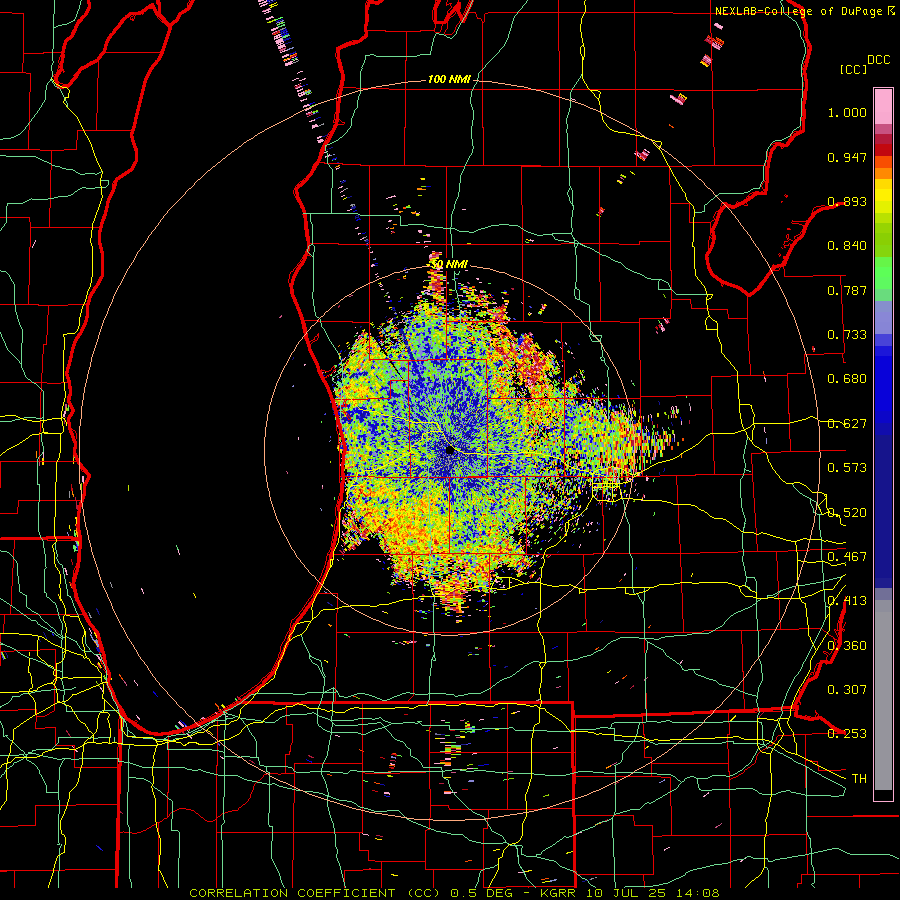
Task: Click the Correlation Coefficient KGRR caption
Action: (x=454, y=893)
